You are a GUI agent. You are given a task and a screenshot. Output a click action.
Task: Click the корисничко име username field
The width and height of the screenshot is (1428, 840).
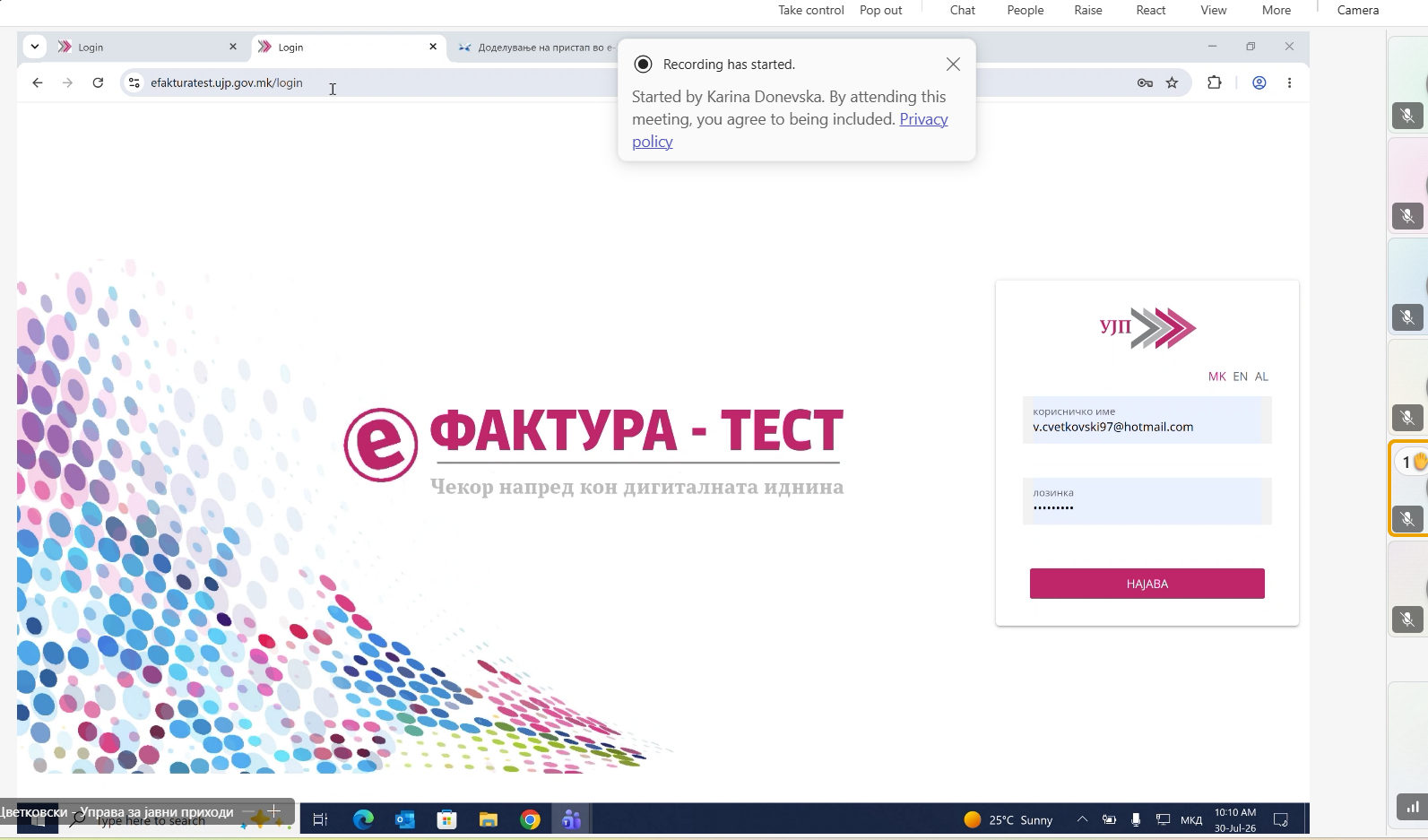[x=1147, y=420]
